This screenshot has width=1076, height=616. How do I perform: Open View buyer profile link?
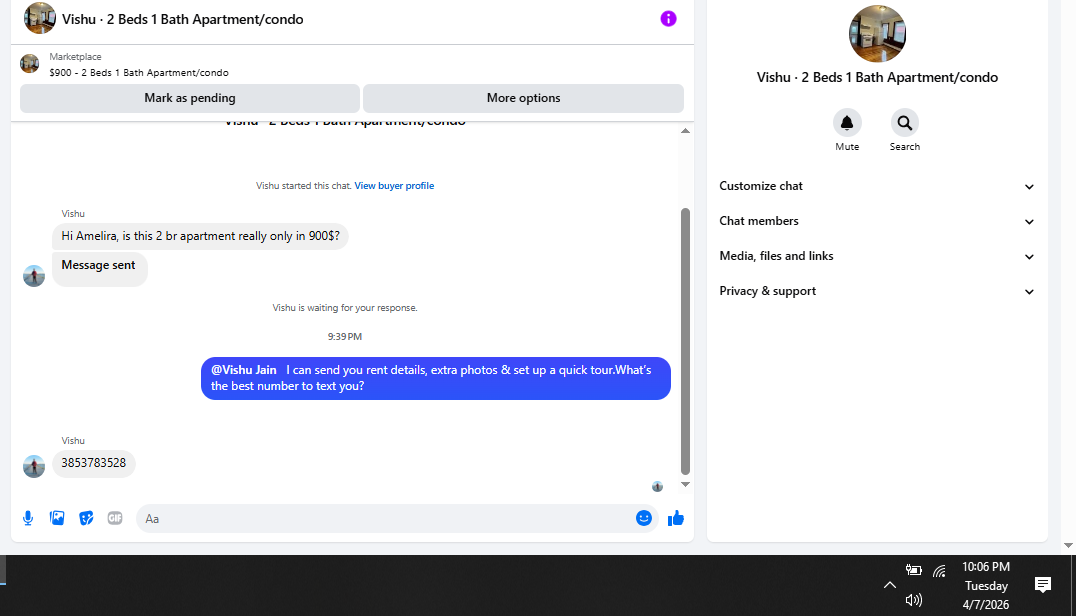(x=394, y=186)
